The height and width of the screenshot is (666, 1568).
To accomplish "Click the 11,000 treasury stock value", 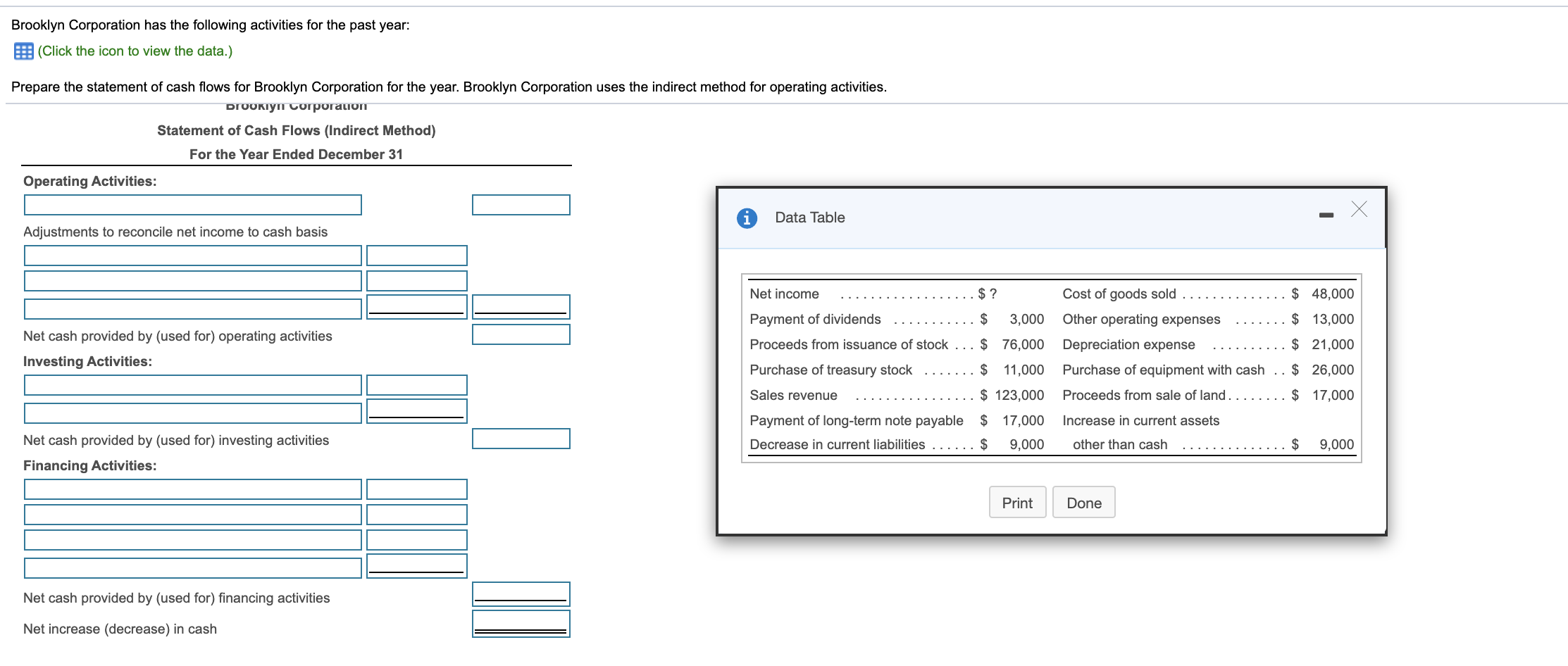I will pyautogui.click(x=1023, y=370).
